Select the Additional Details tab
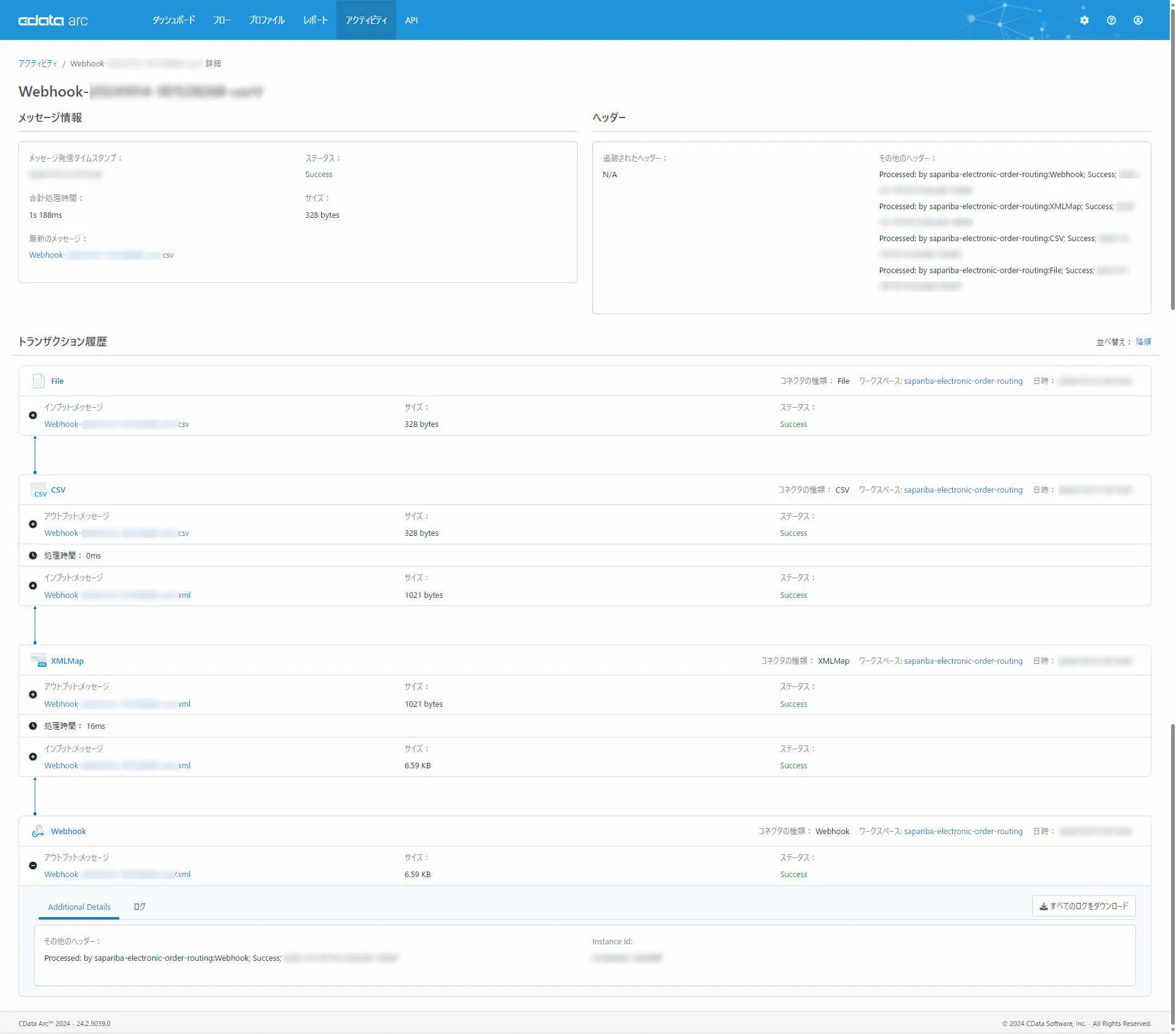Screen dimensions: 1176x1034 79,907
